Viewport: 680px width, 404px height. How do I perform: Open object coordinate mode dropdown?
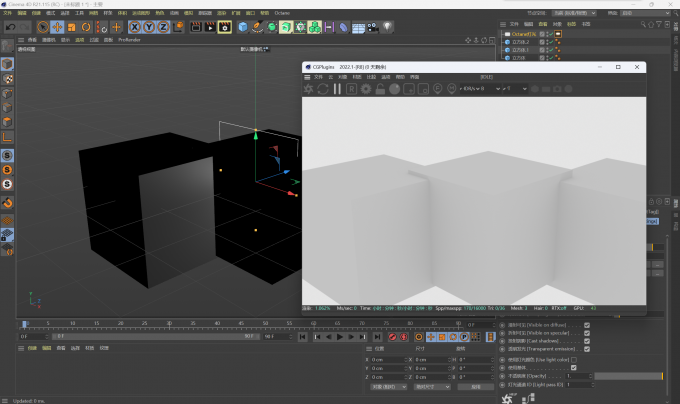[389, 387]
